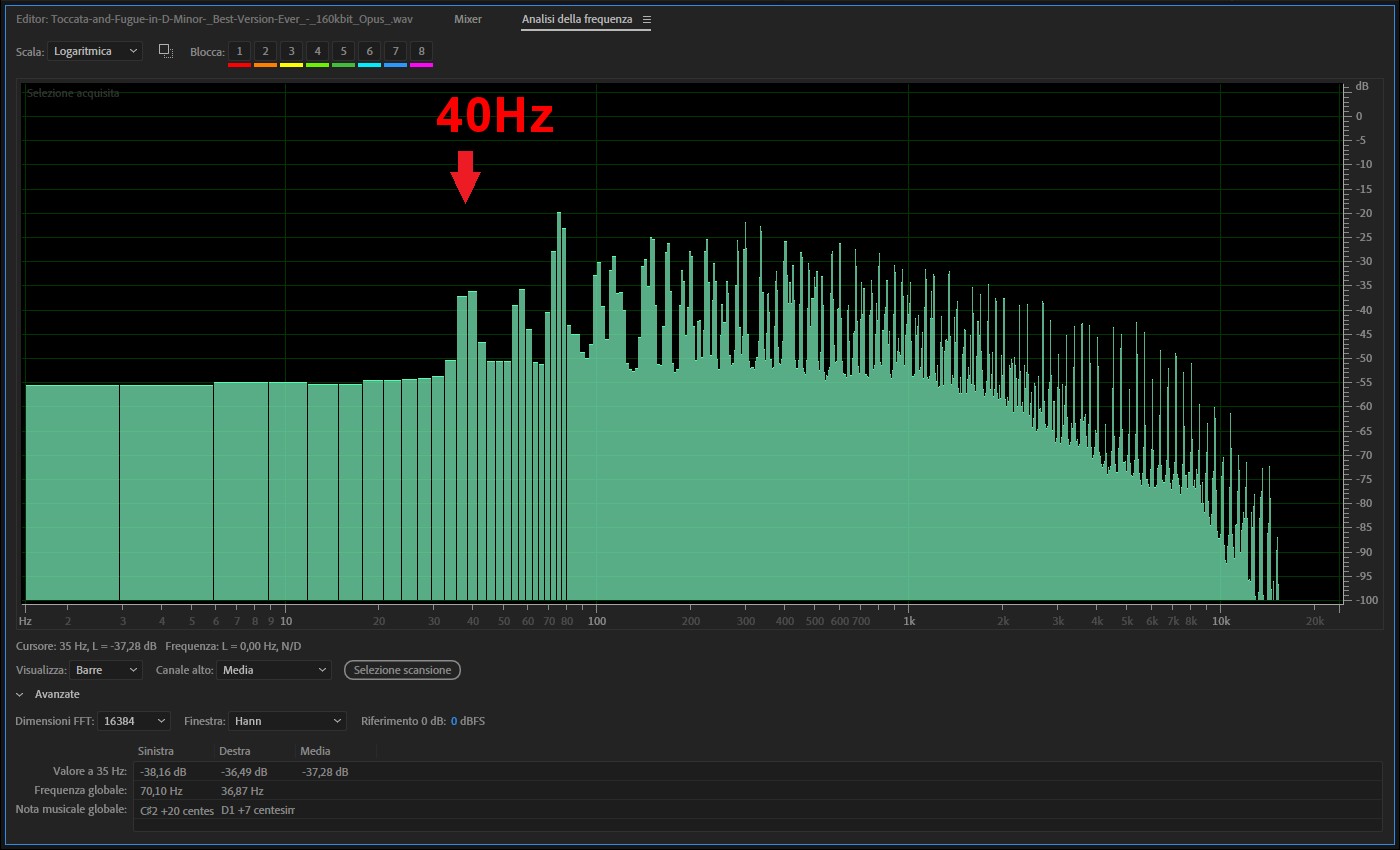The width and height of the screenshot is (1400, 850).
Task: Enable Blocca hold button 3
Action: (x=291, y=51)
